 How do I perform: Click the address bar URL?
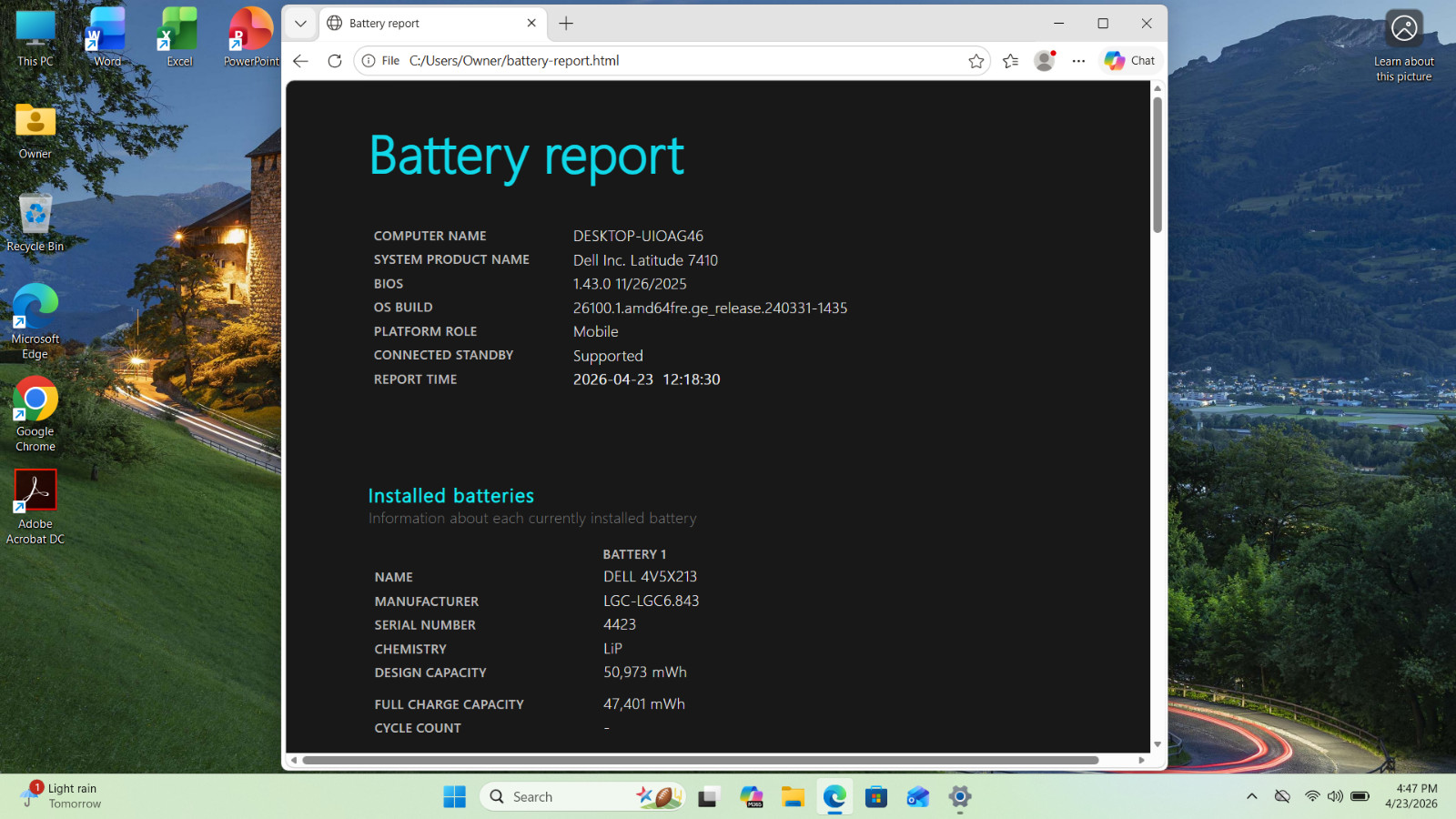click(514, 61)
